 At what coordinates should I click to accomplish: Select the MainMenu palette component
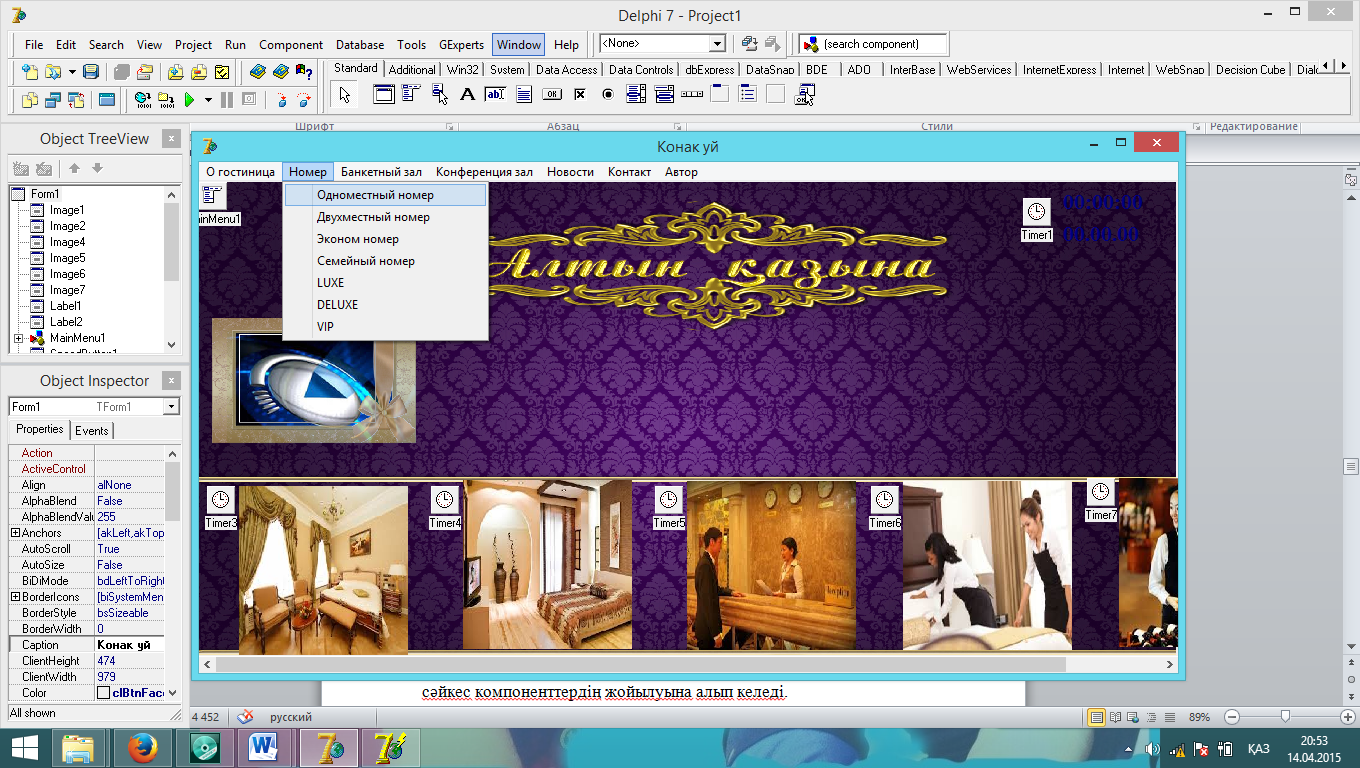411,95
